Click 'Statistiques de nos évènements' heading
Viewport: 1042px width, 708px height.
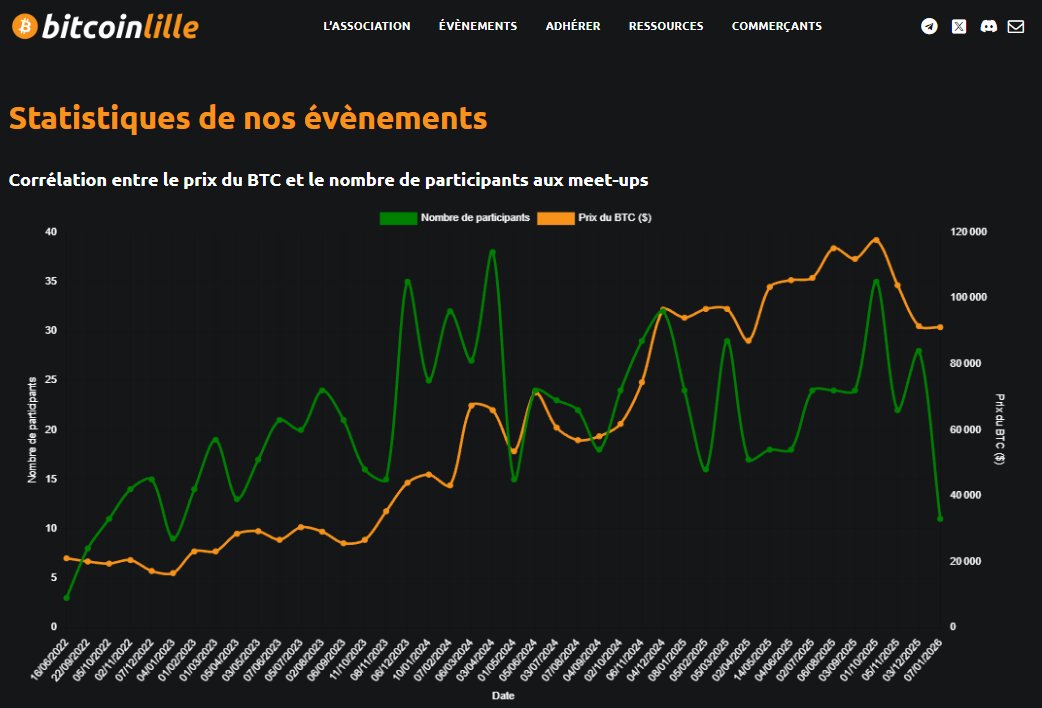pyautogui.click(x=248, y=118)
